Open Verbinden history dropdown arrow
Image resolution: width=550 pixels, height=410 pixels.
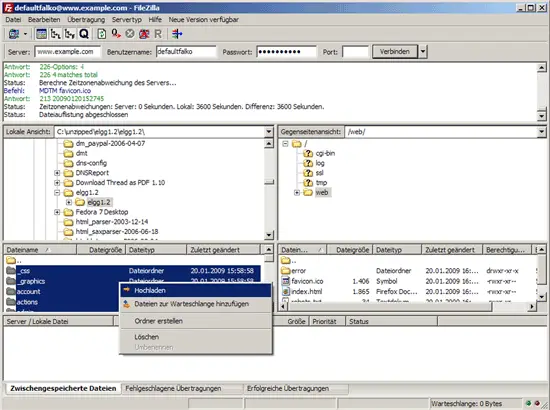(423, 52)
